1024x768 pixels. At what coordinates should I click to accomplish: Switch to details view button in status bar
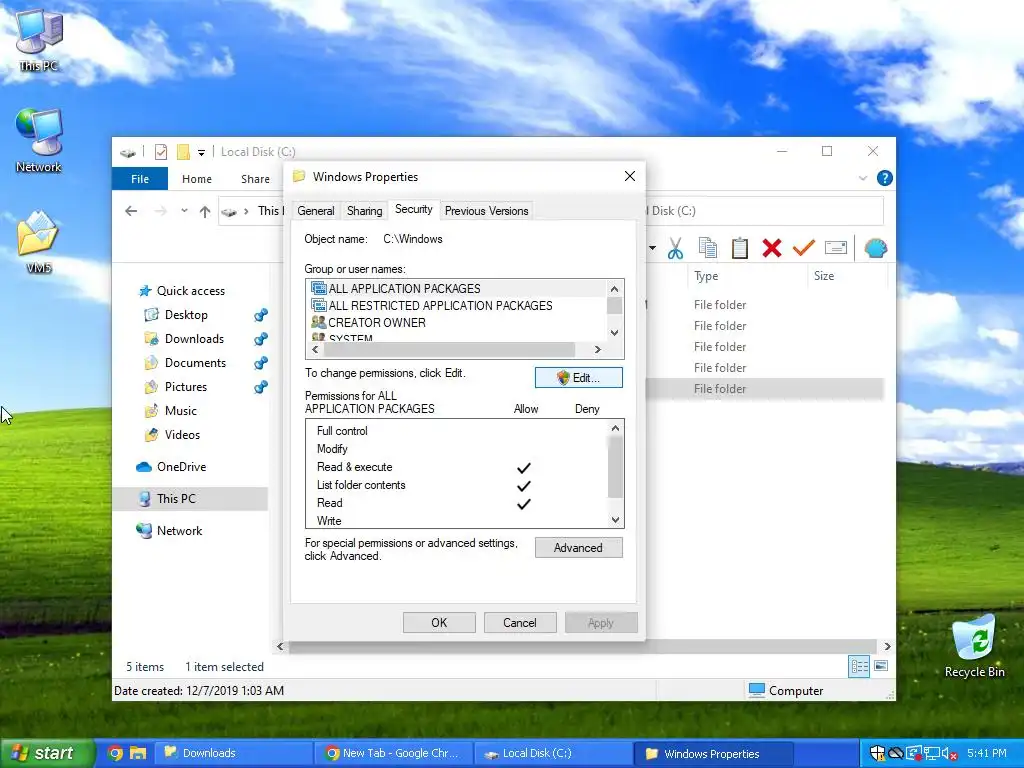pyautogui.click(x=859, y=666)
